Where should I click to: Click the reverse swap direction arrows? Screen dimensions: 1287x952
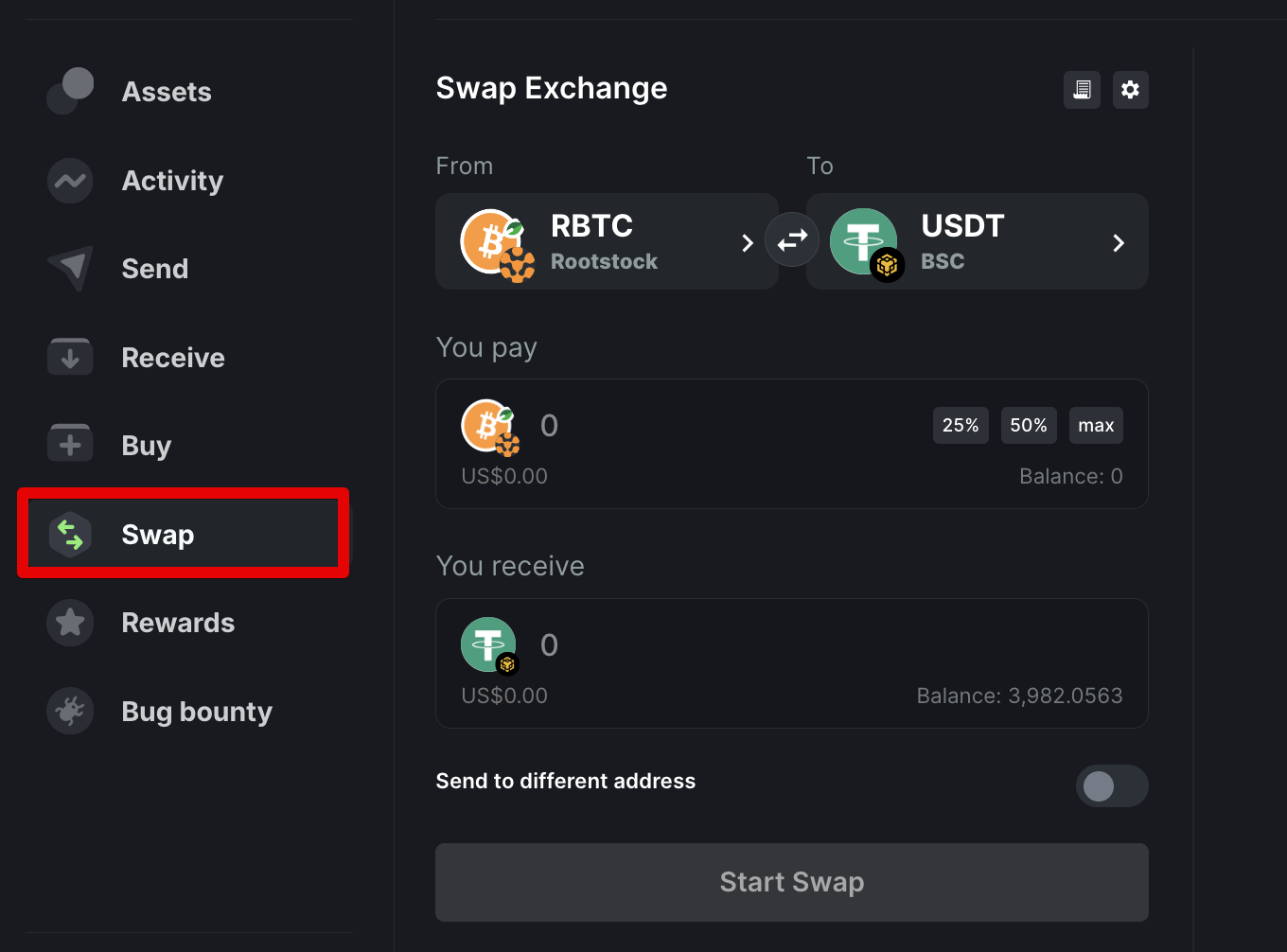pos(792,240)
